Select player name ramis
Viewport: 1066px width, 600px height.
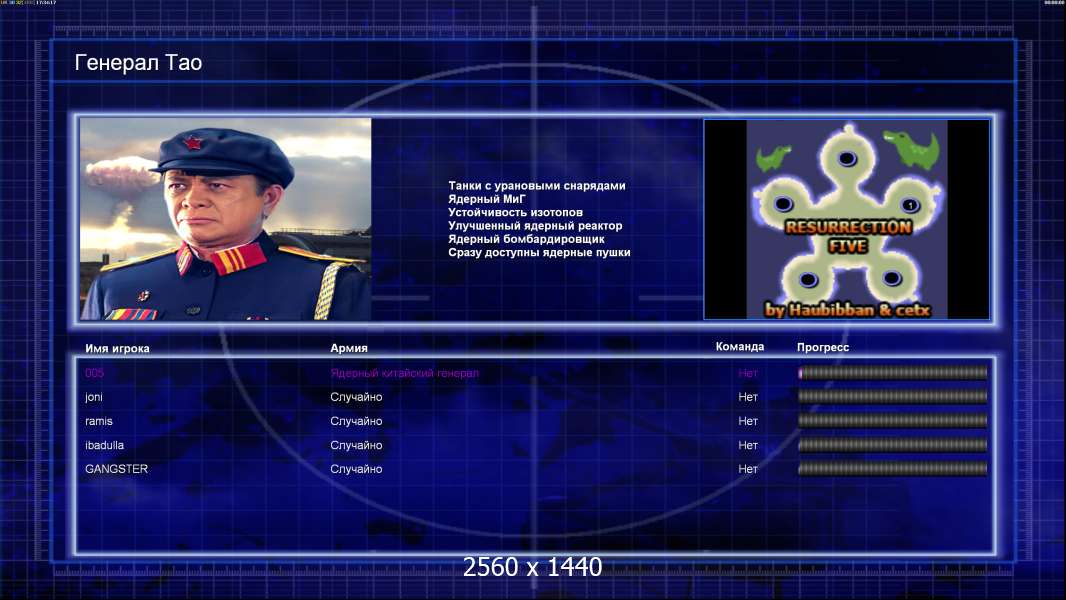coord(99,421)
